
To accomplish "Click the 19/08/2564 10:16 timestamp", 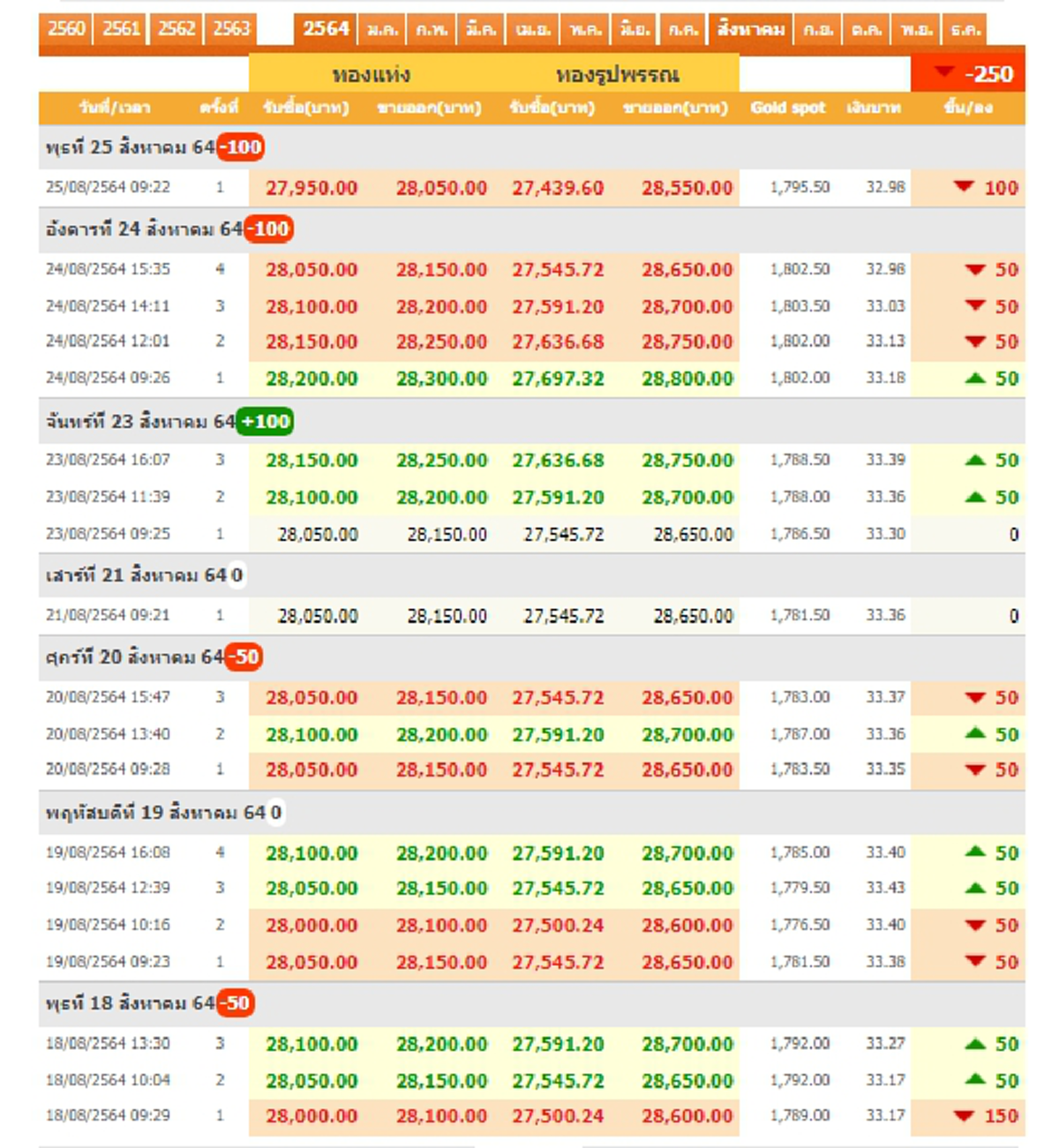I will point(108,925).
